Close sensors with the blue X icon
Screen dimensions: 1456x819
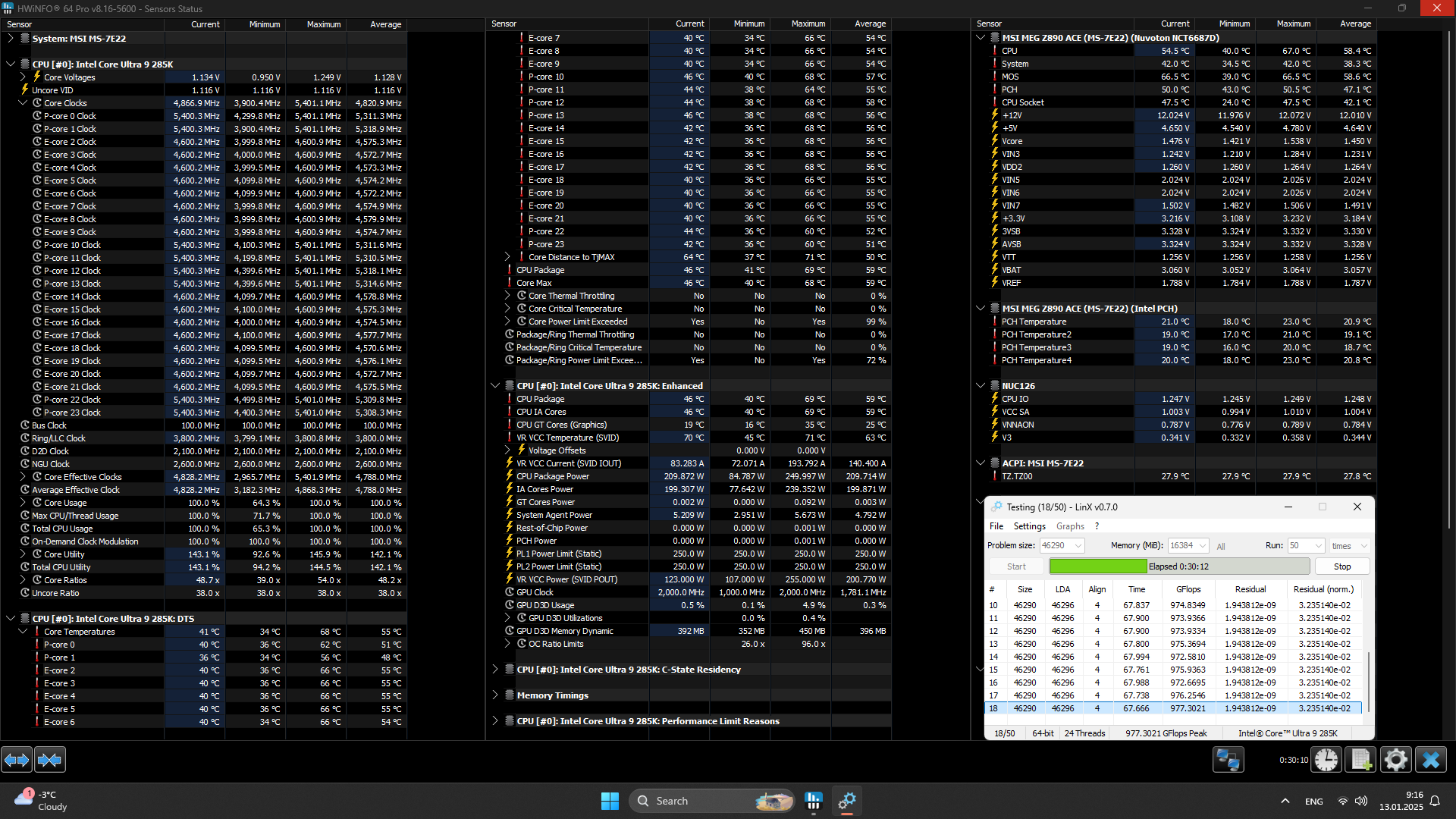tap(1431, 759)
